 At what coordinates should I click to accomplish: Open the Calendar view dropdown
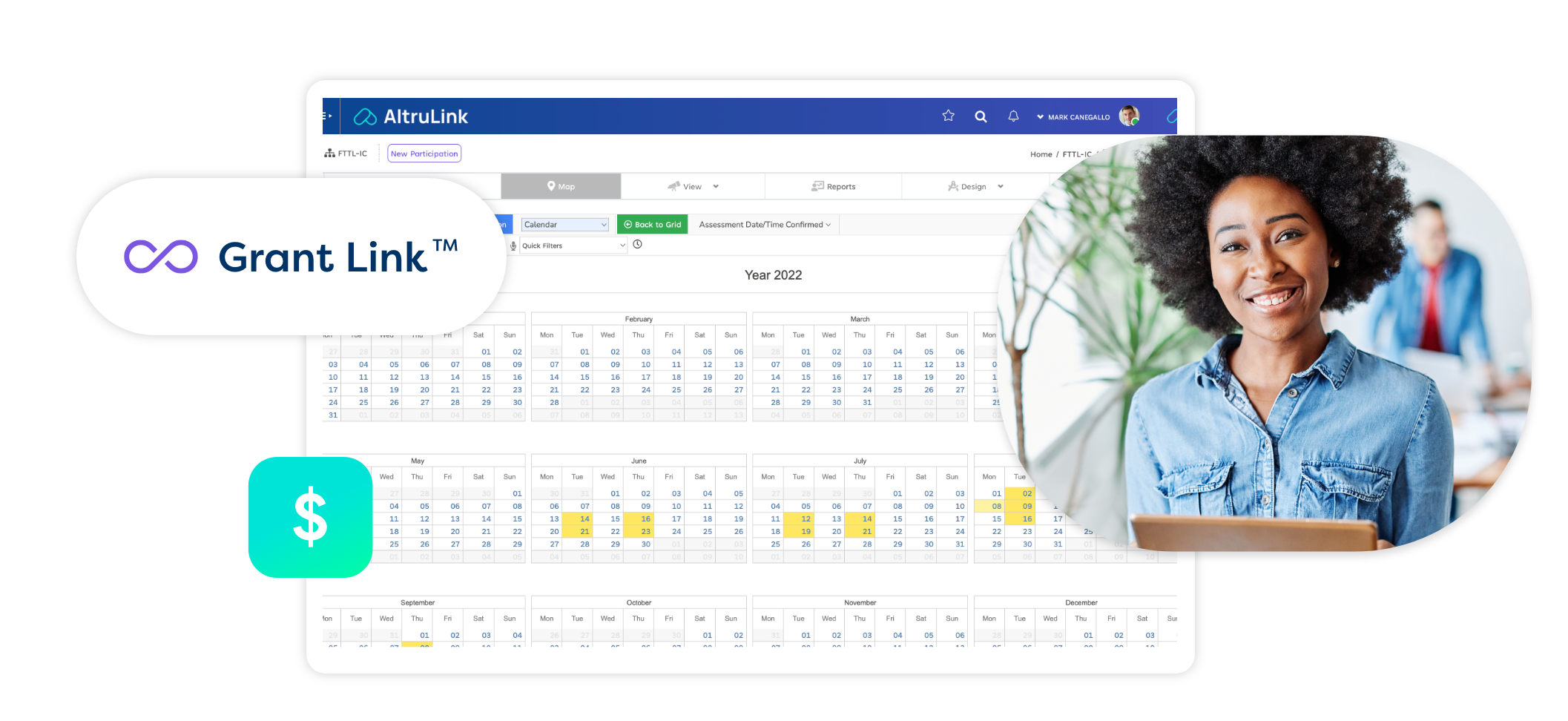click(565, 225)
